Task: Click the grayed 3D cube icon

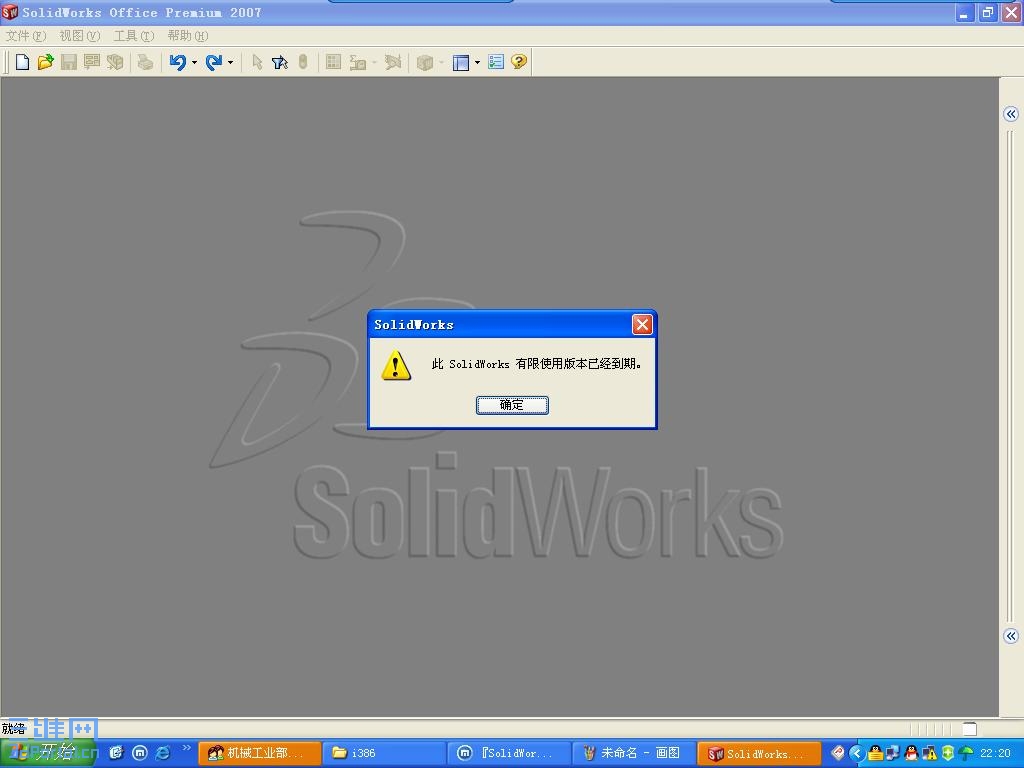Action: tap(425, 62)
